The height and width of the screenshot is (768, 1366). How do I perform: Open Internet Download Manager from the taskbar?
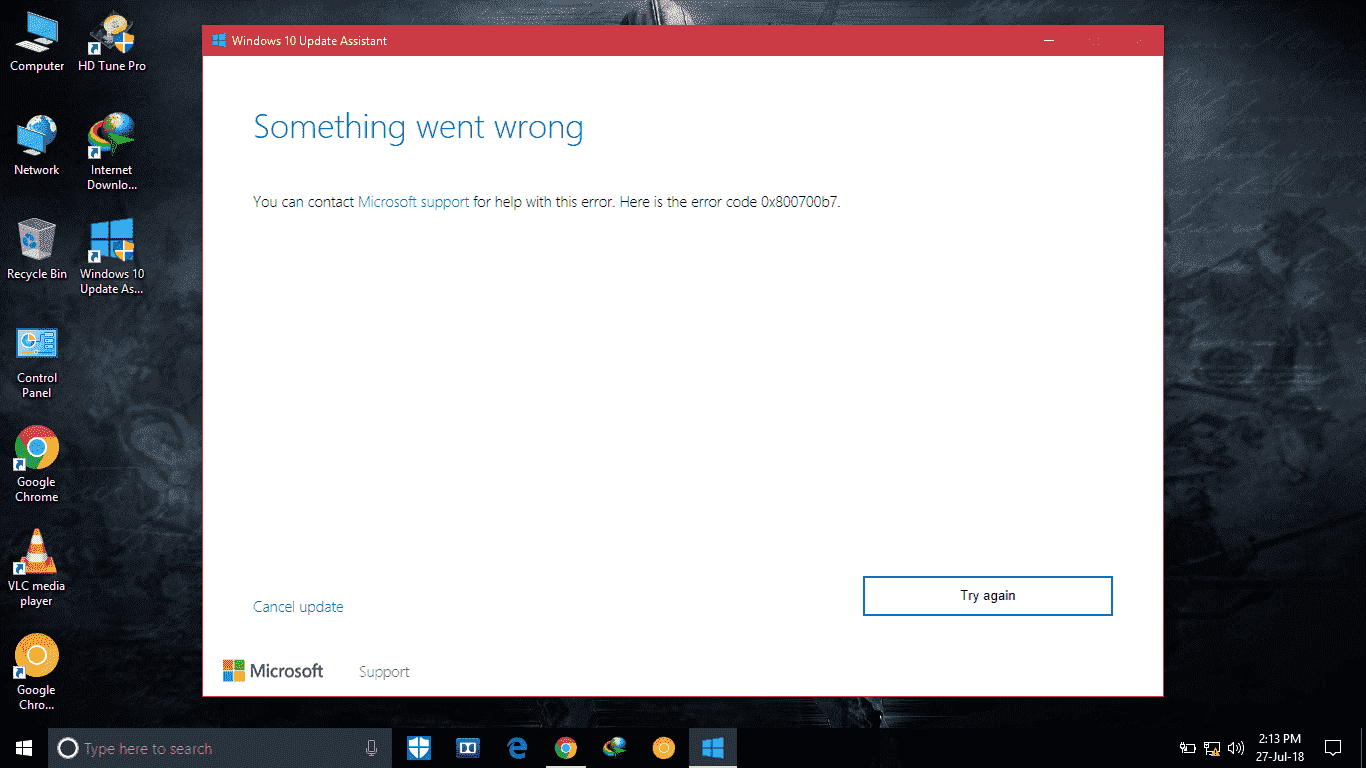point(615,748)
